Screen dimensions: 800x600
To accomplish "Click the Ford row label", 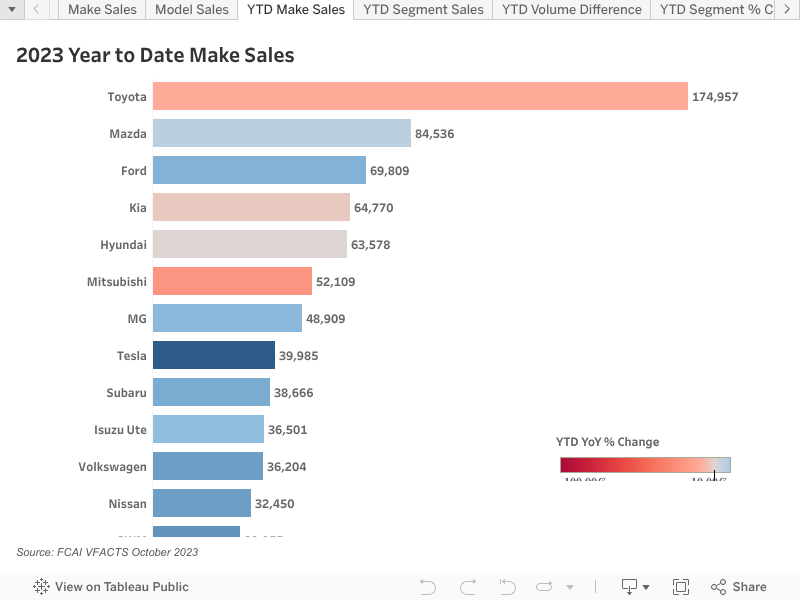I will 134,170.
